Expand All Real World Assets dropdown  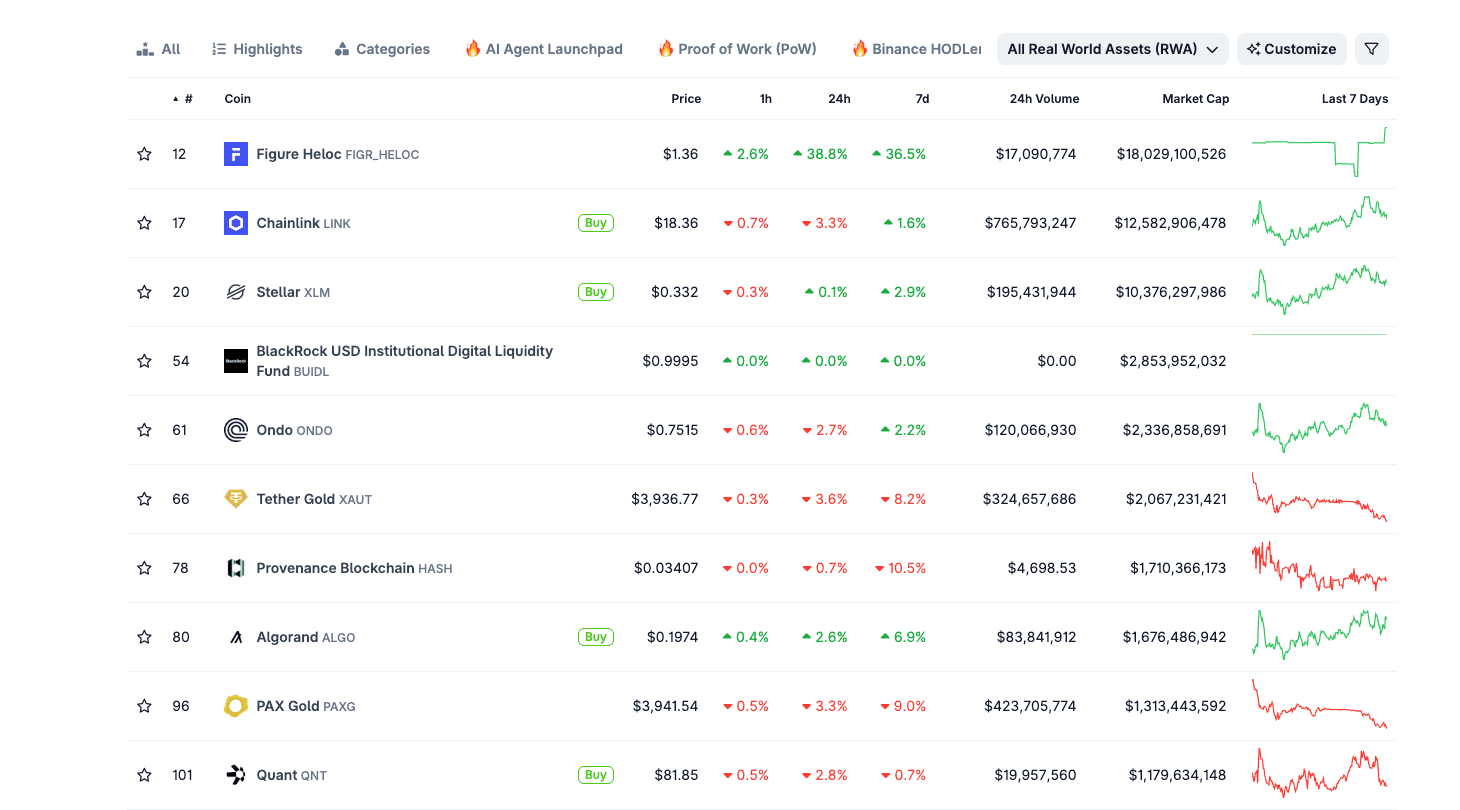click(x=1112, y=49)
